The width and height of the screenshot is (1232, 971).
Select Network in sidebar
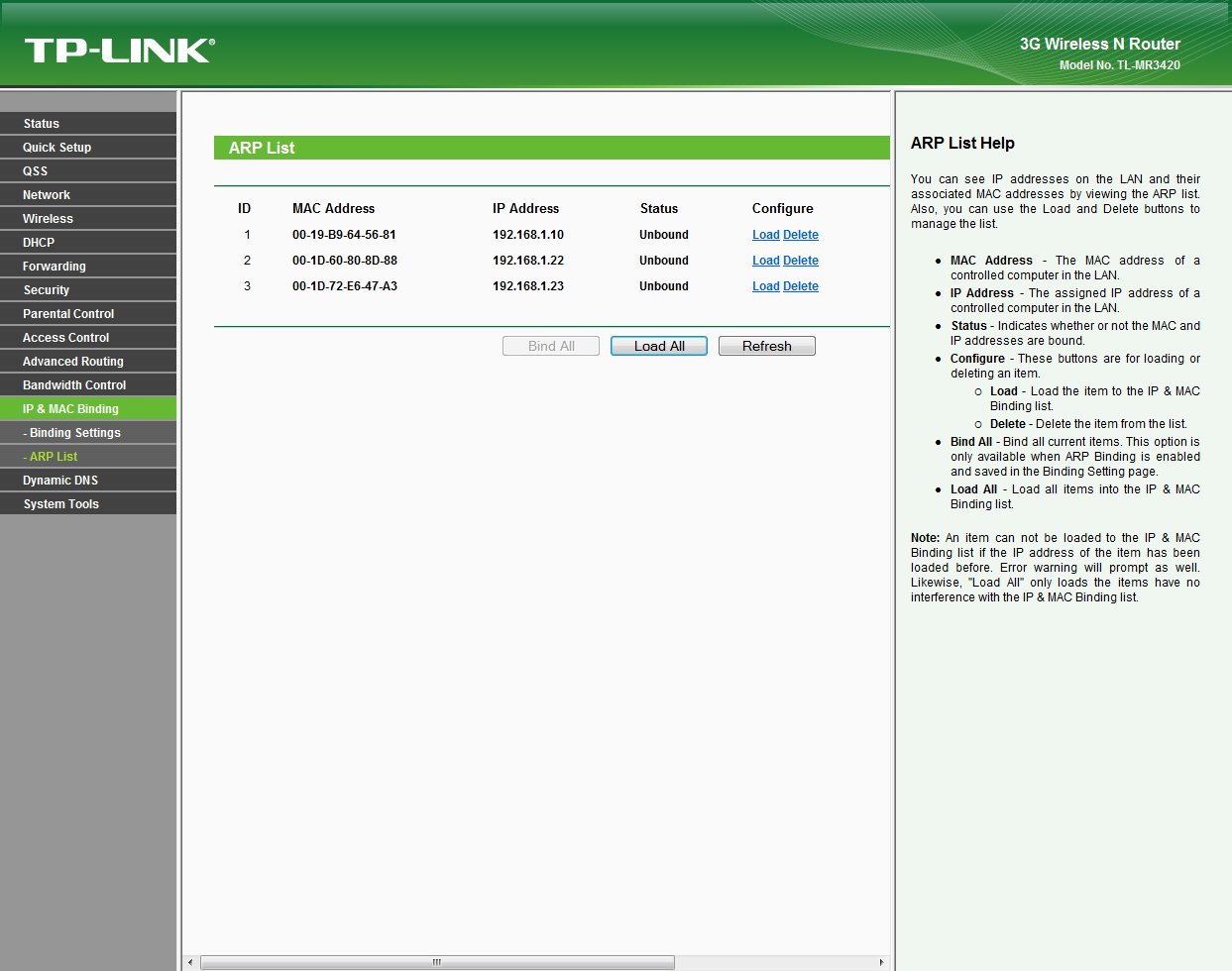click(88, 195)
